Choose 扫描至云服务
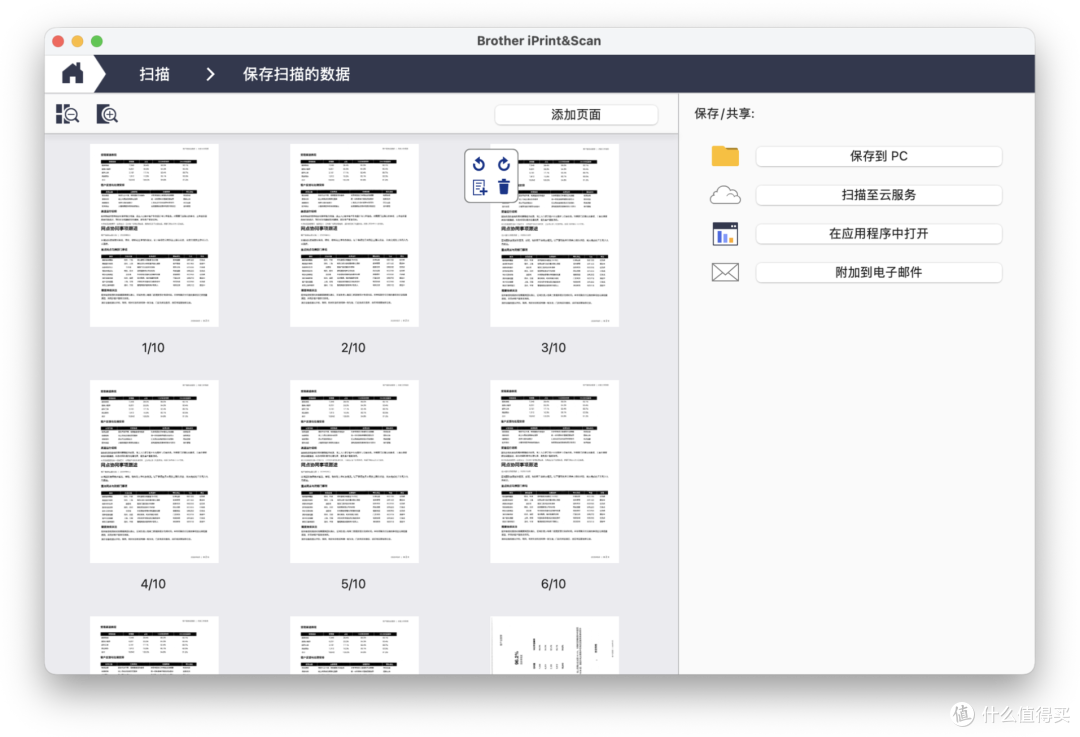Image resolution: width=1080 pixels, height=737 pixels. point(878,195)
